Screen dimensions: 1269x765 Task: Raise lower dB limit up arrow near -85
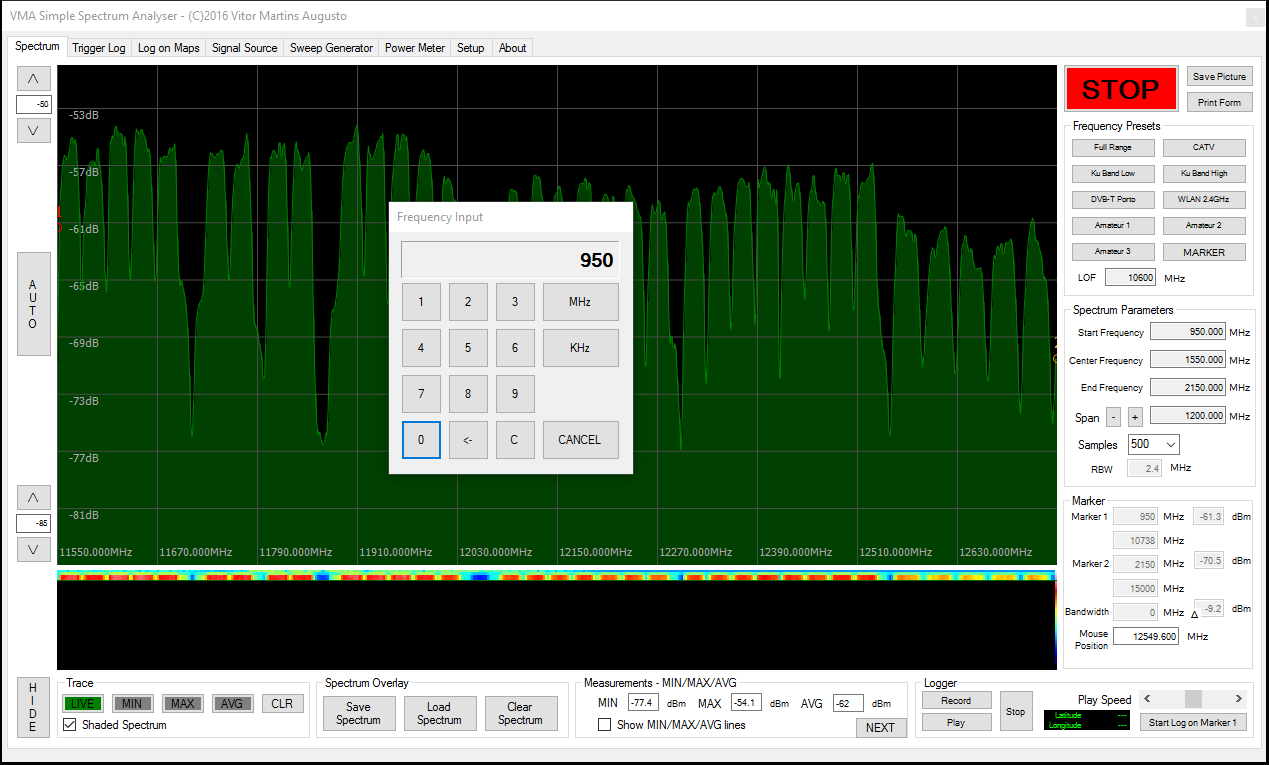pyautogui.click(x=34, y=498)
